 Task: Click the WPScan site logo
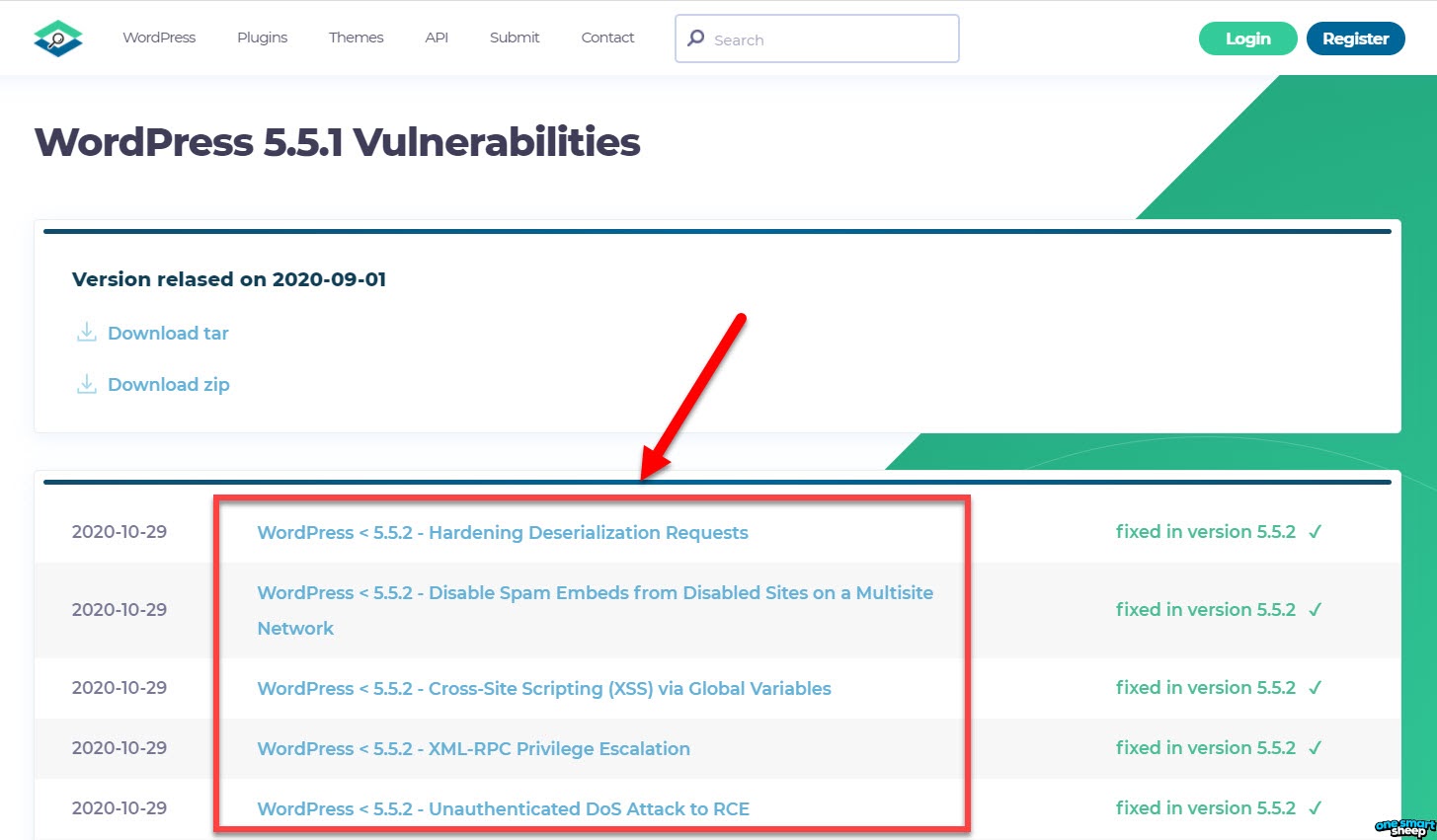click(x=58, y=38)
